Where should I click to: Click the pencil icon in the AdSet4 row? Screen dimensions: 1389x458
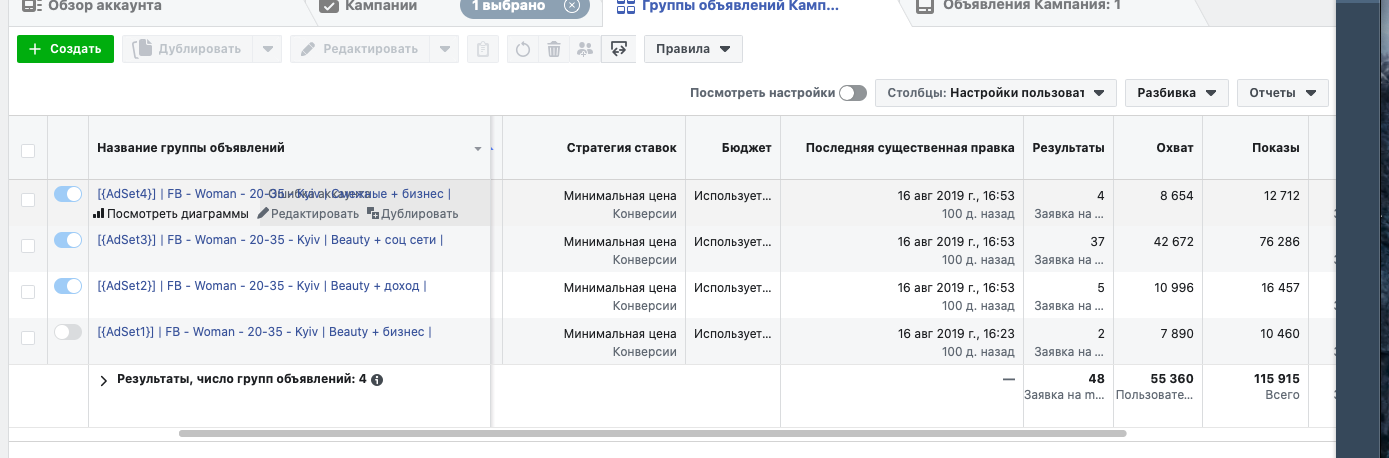pyautogui.click(x=263, y=213)
